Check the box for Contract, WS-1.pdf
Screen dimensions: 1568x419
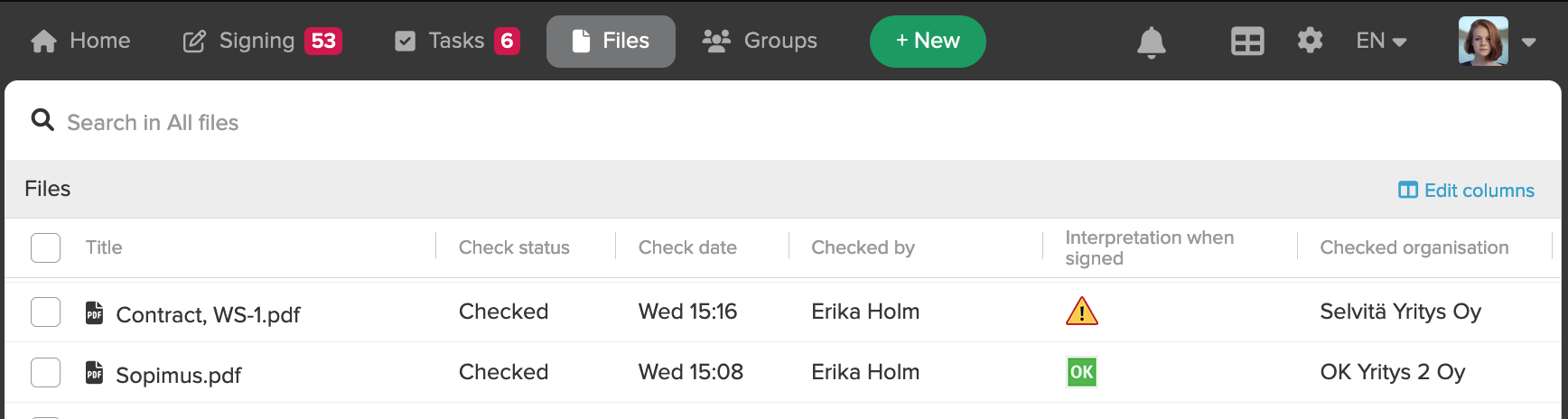pyautogui.click(x=45, y=312)
